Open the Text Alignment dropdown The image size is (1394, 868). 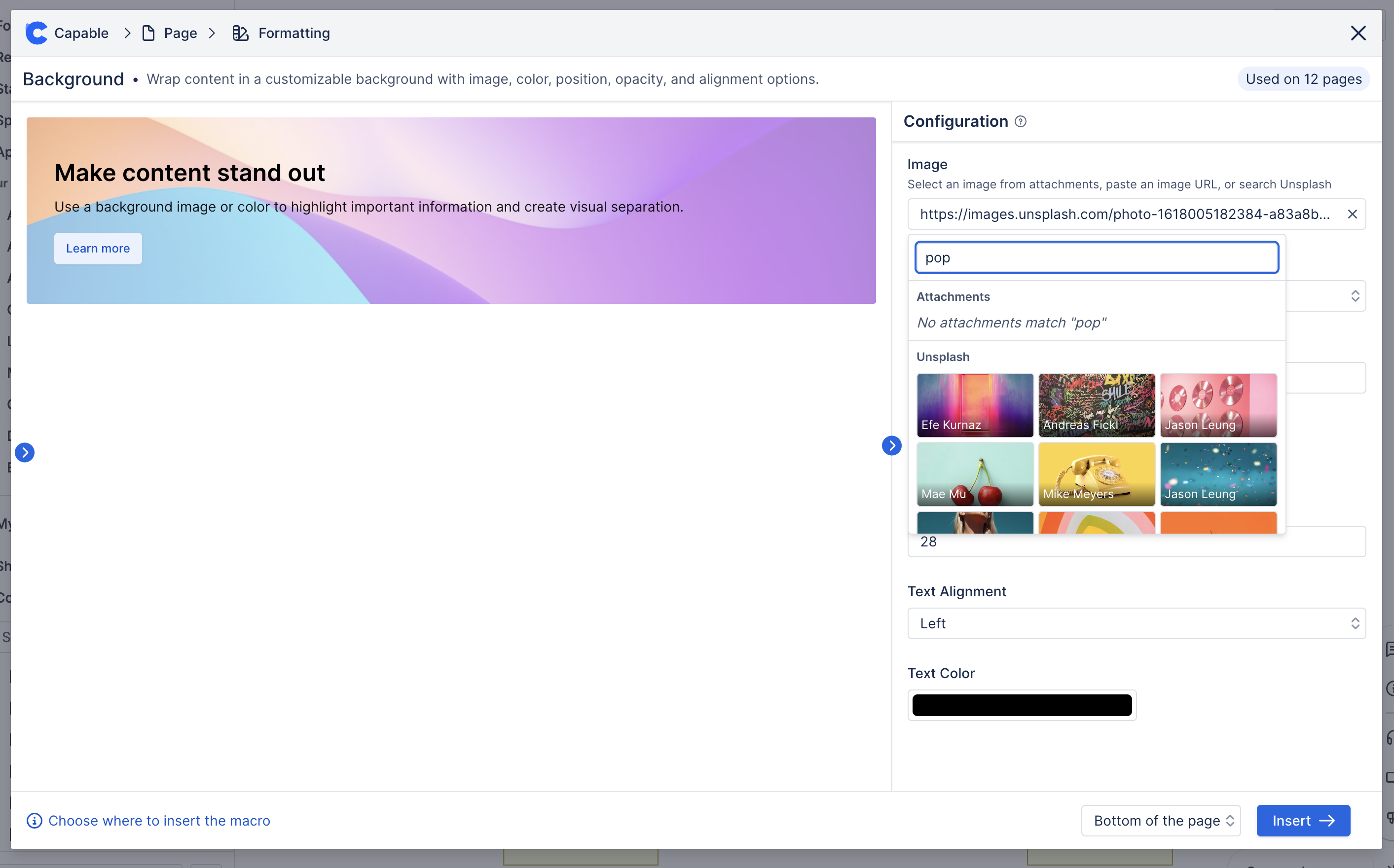(1136, 623)
